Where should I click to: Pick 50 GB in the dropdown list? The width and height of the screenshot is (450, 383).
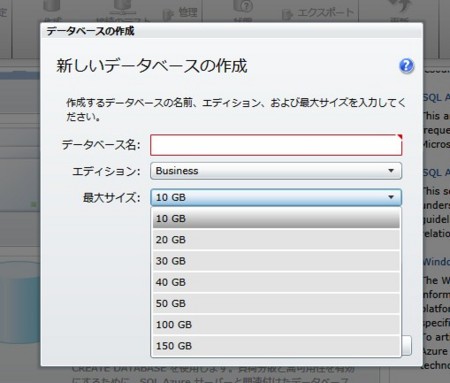click(276, 304)
